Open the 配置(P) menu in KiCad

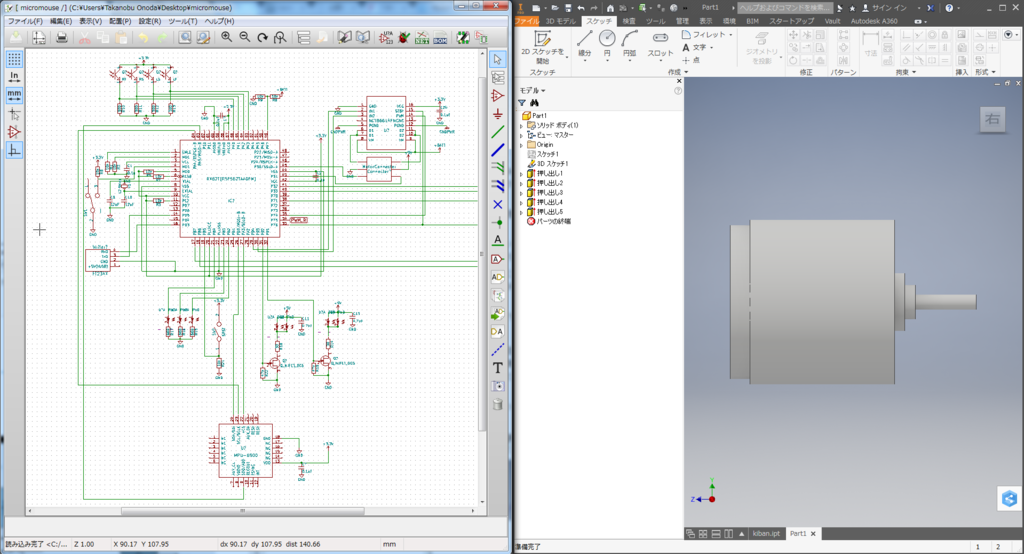[120, 21]
